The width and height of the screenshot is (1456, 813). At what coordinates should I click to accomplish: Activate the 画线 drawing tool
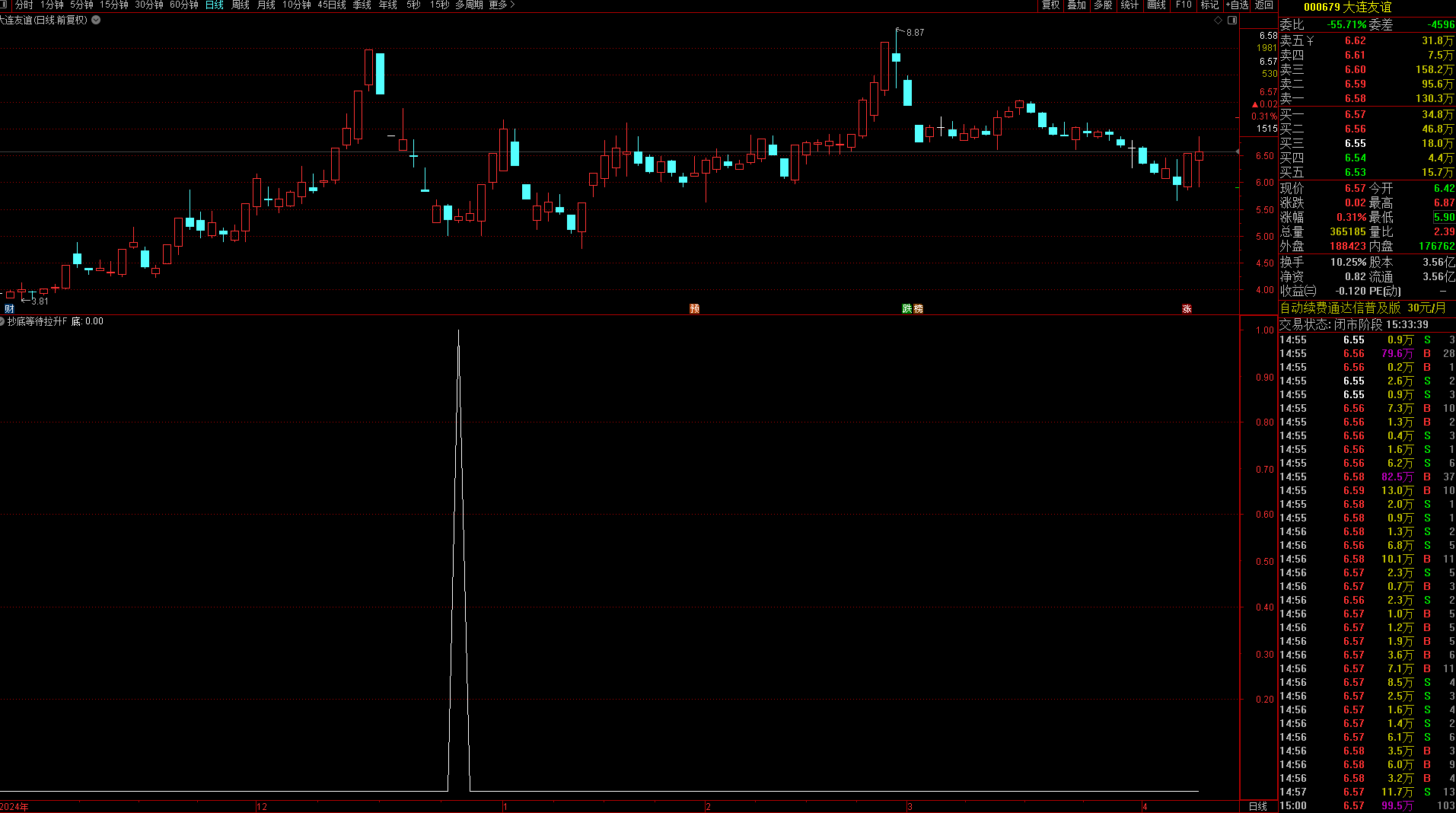(x=1157, y=5)
